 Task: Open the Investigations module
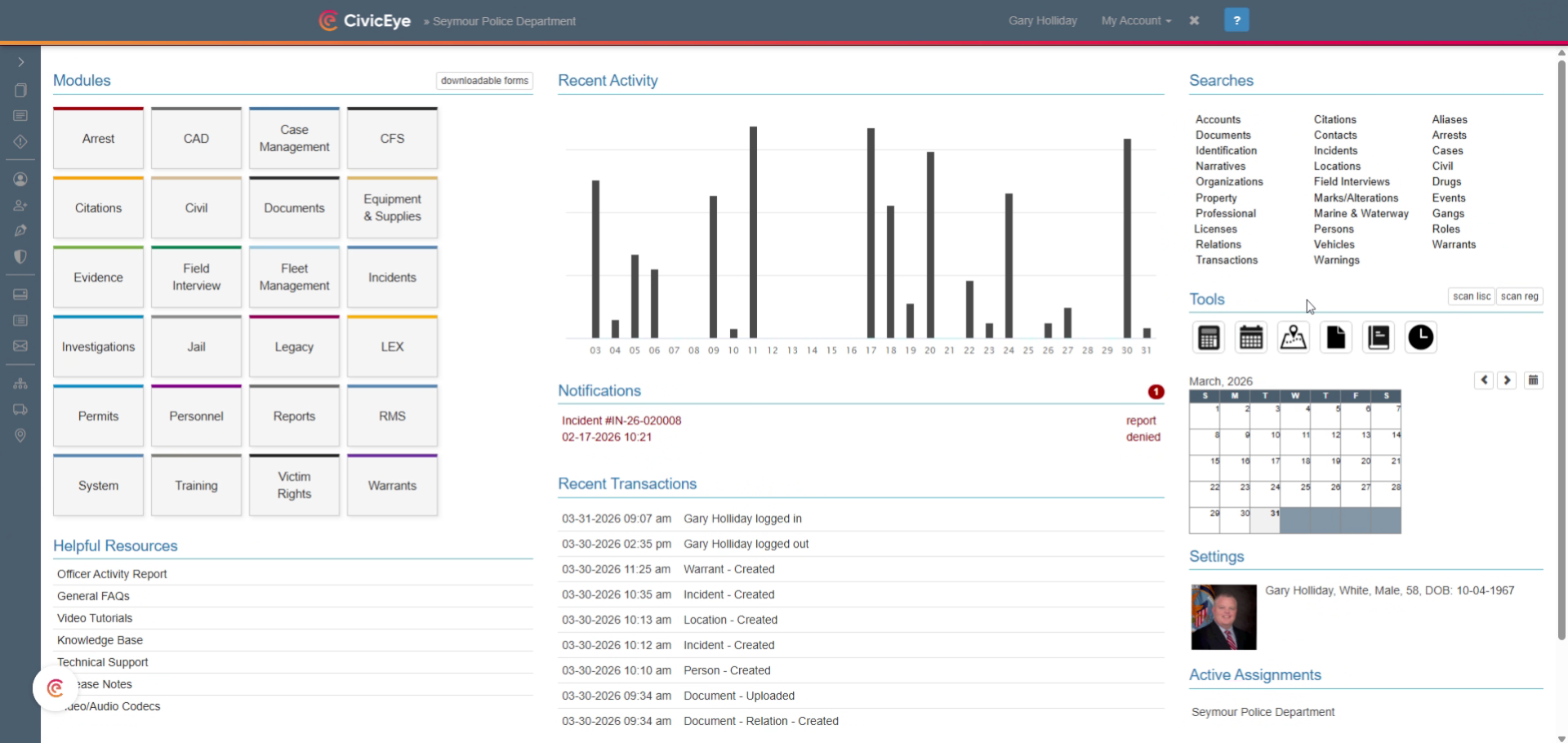(x=98, y=346)
